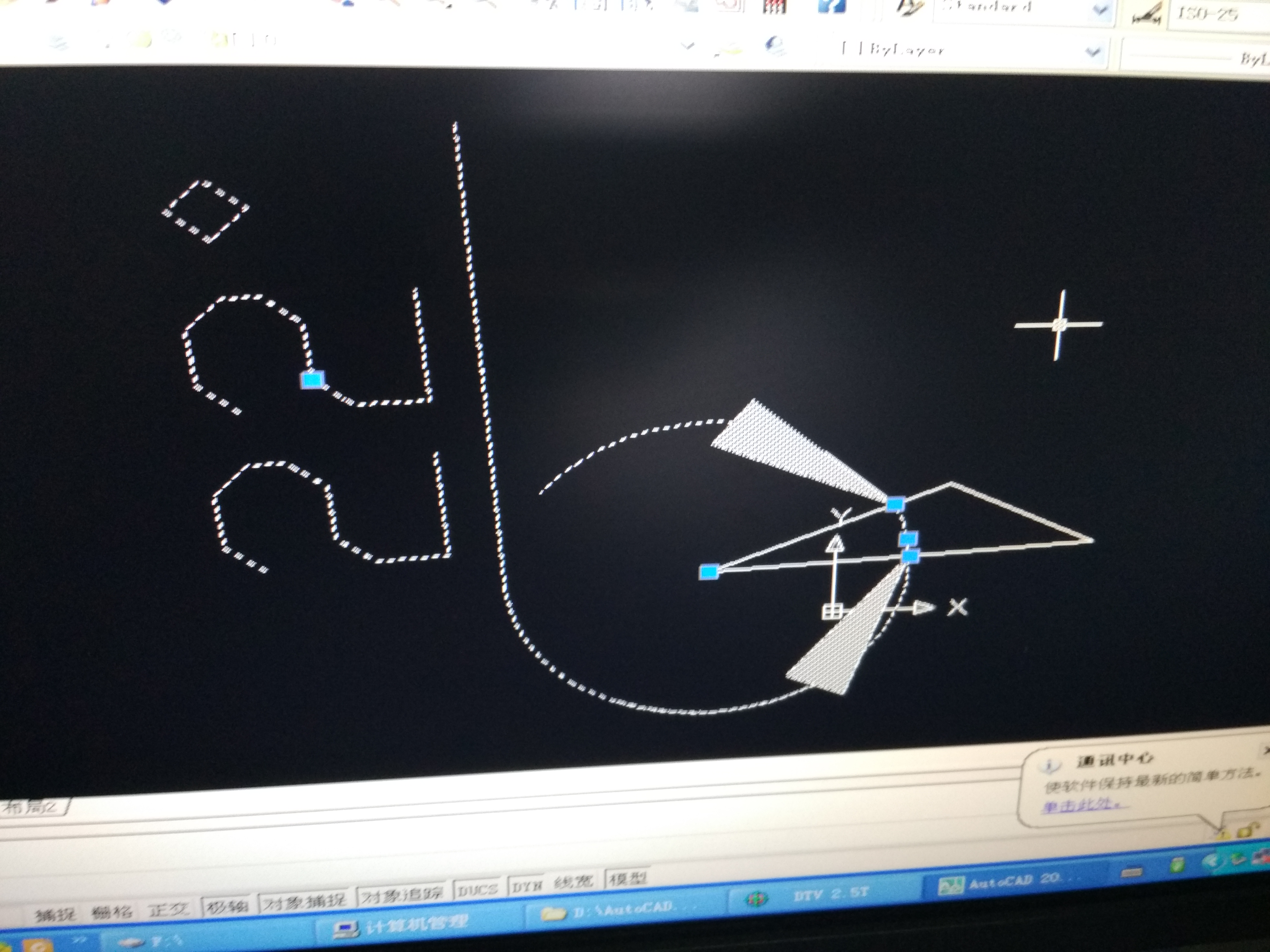Click the 单击此处 link in balloon
This screenshot has width=1270, height=952.
pos(1082,805)
